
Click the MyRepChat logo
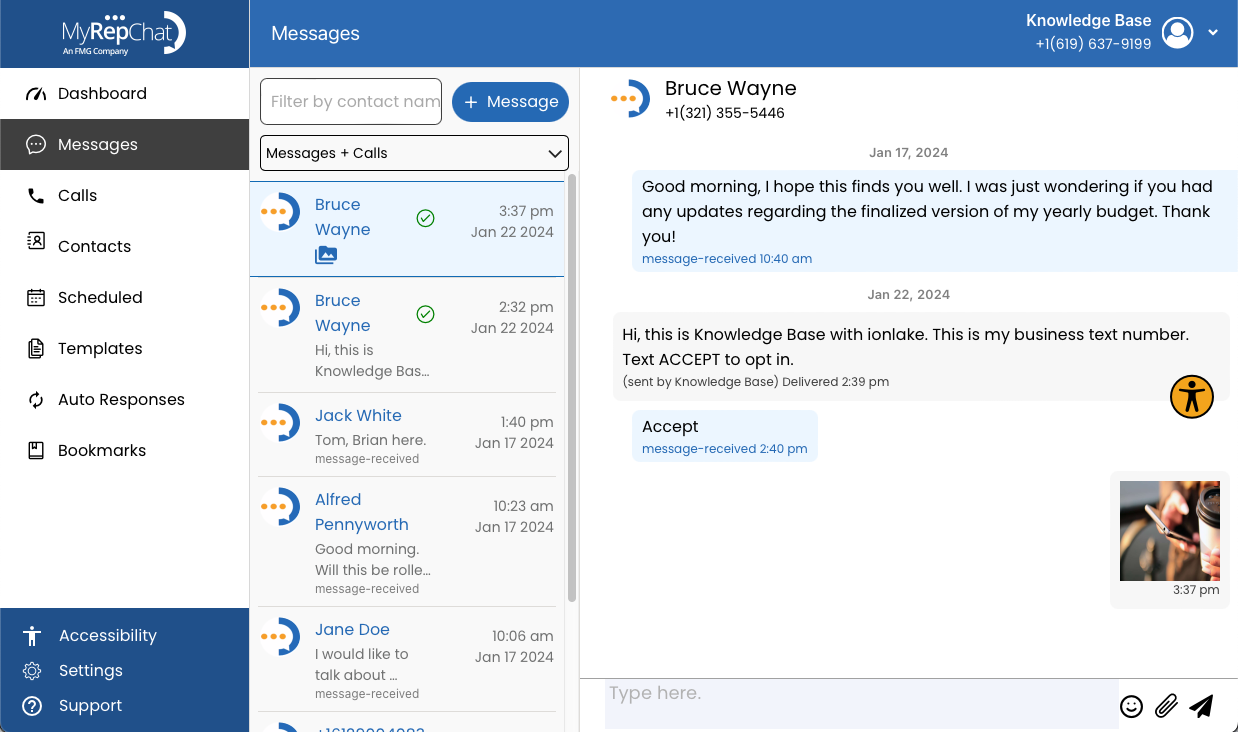pos(124,34)
